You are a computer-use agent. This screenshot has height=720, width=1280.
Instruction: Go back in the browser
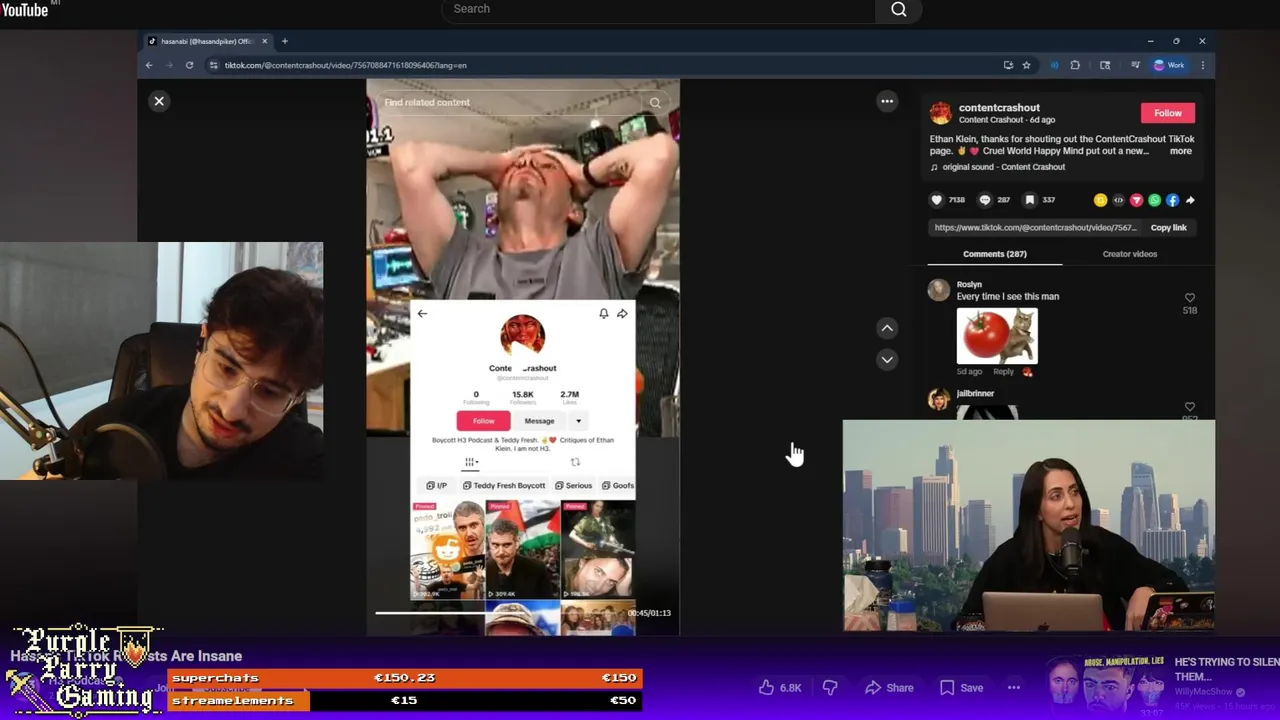(x=149, y=65)
